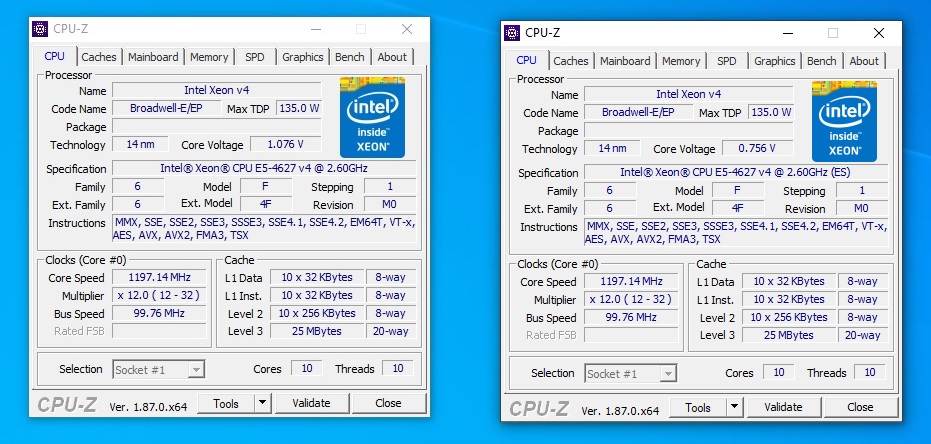
Task: Click Specification field ending with (ES)
Action: coord(736,172)
